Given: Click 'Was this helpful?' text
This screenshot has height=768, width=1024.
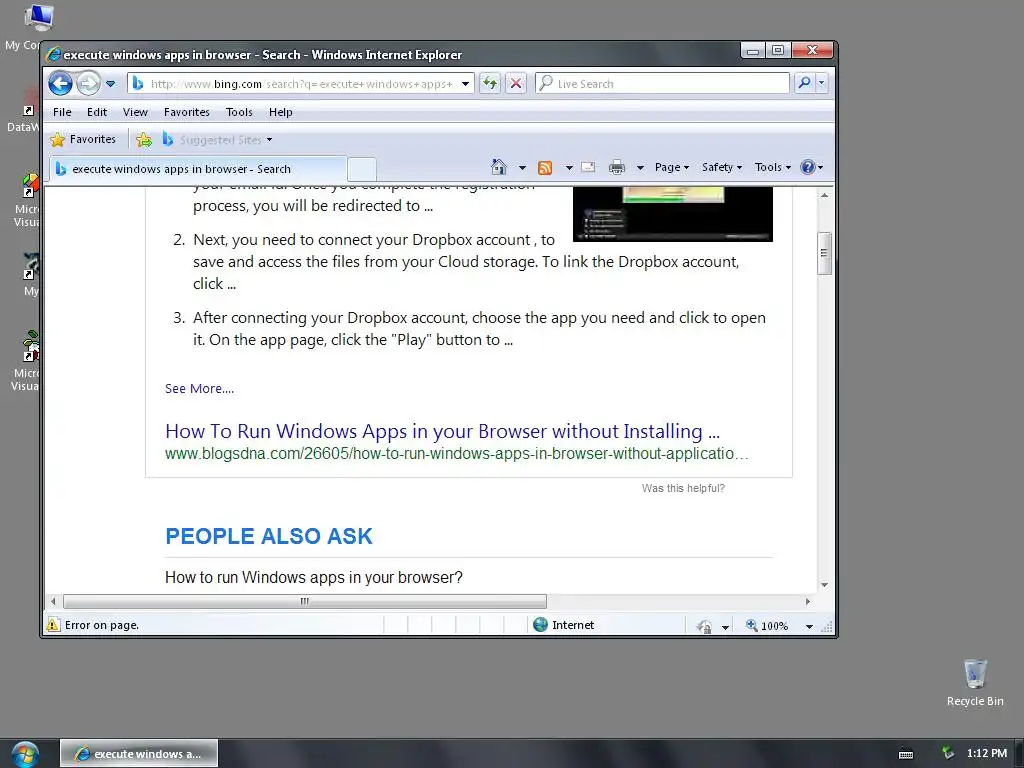Looking at the screenshot, I should pos(683,488).
